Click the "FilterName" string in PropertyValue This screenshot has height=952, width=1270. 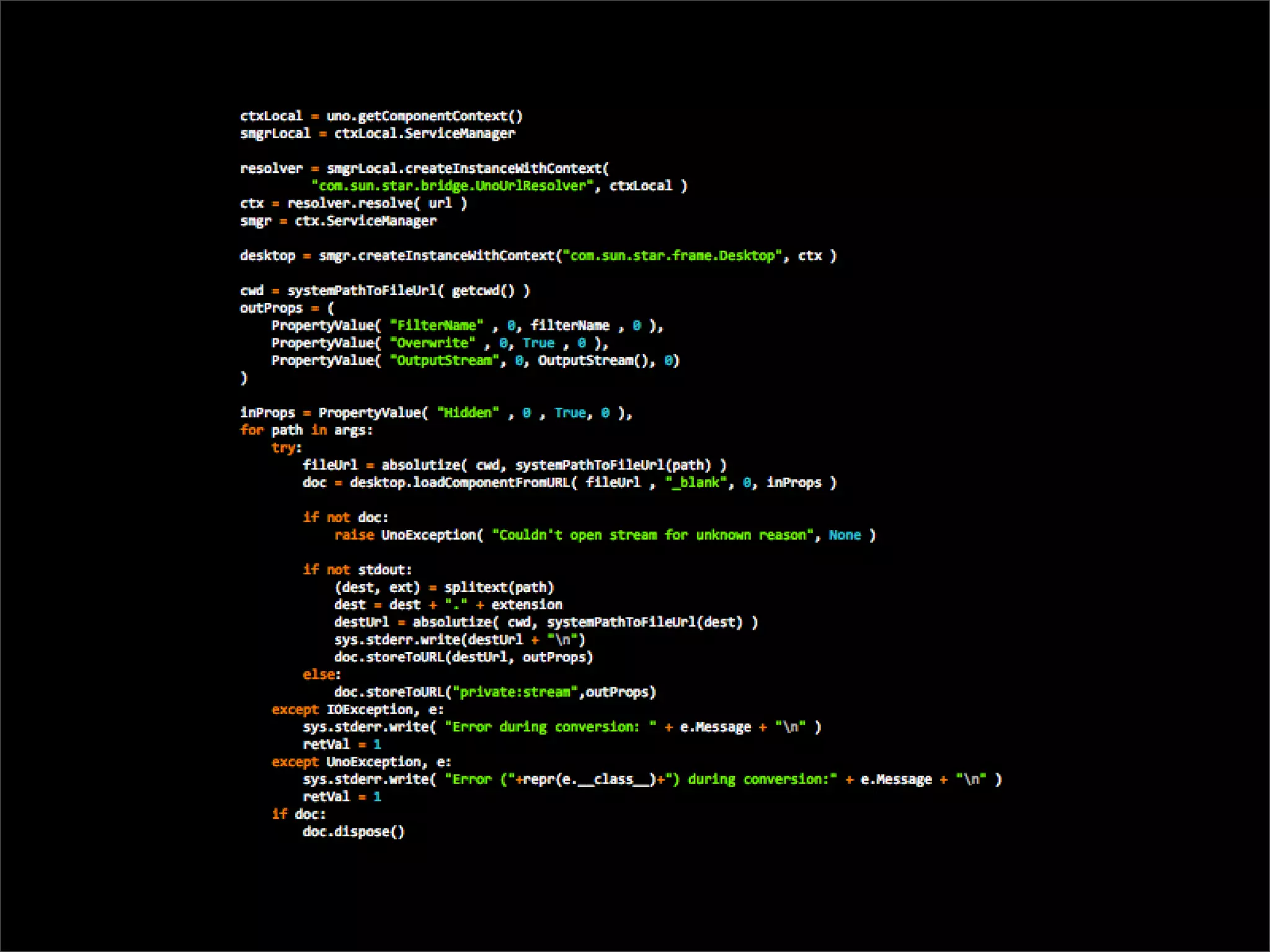click(436, 325)
